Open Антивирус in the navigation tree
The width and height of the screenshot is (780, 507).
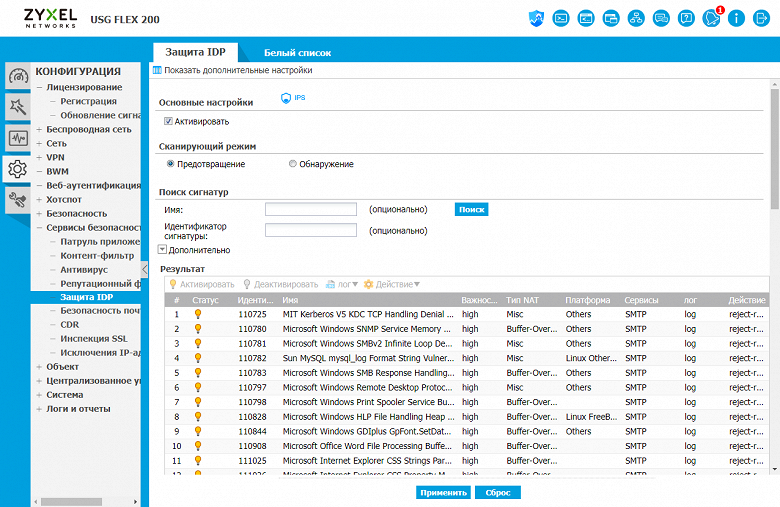point(81,269)
